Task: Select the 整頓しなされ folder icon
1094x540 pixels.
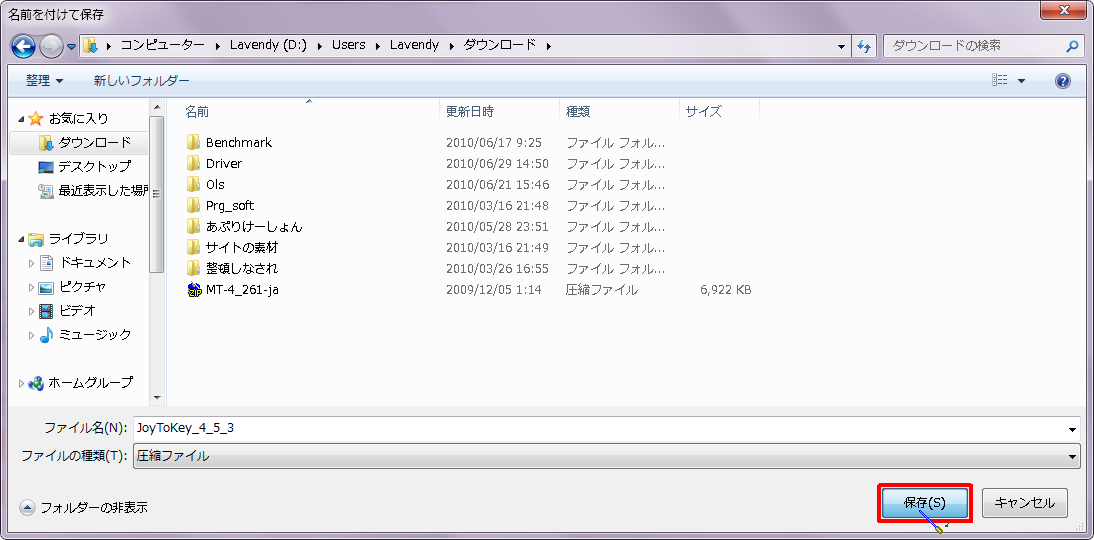Action: click(194, 268)
